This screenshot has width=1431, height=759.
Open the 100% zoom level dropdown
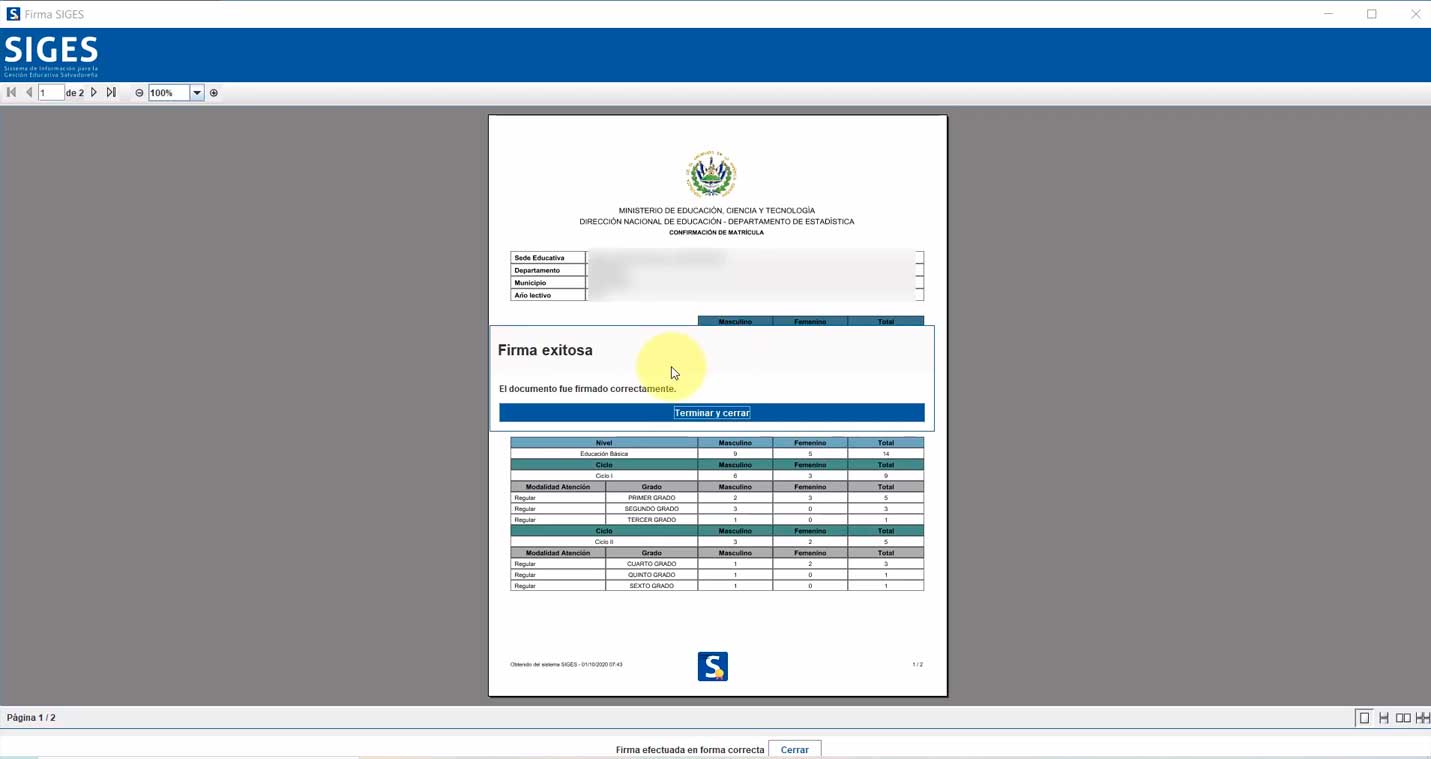197,93
